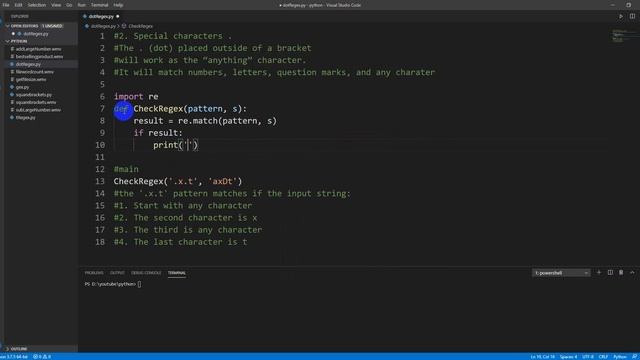The width and height of the screenshot is (640, 360).
Task: Select the dotRegex.py editor tab
Action: click(100, 16)
